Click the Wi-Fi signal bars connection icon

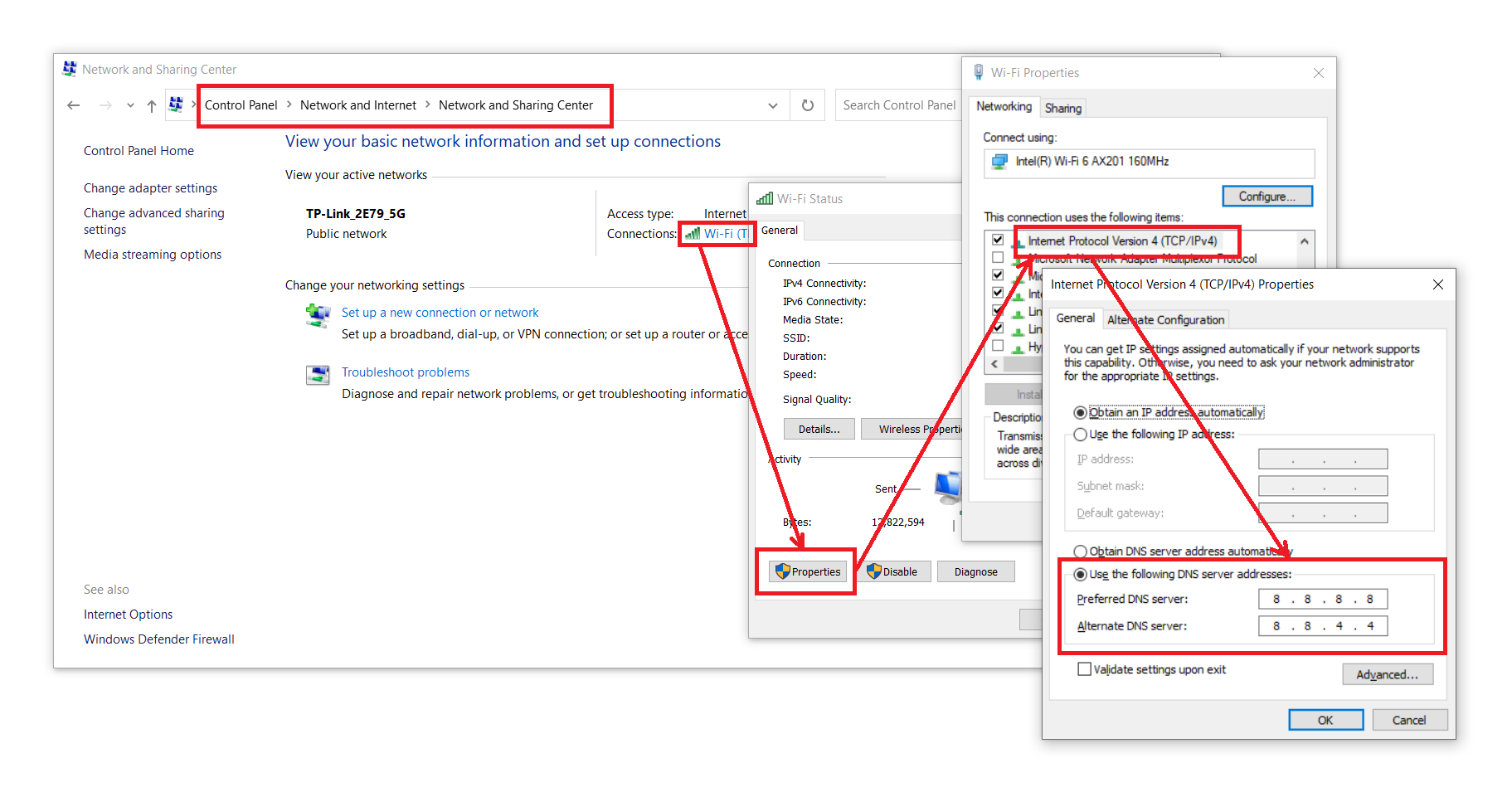point(693,234)
